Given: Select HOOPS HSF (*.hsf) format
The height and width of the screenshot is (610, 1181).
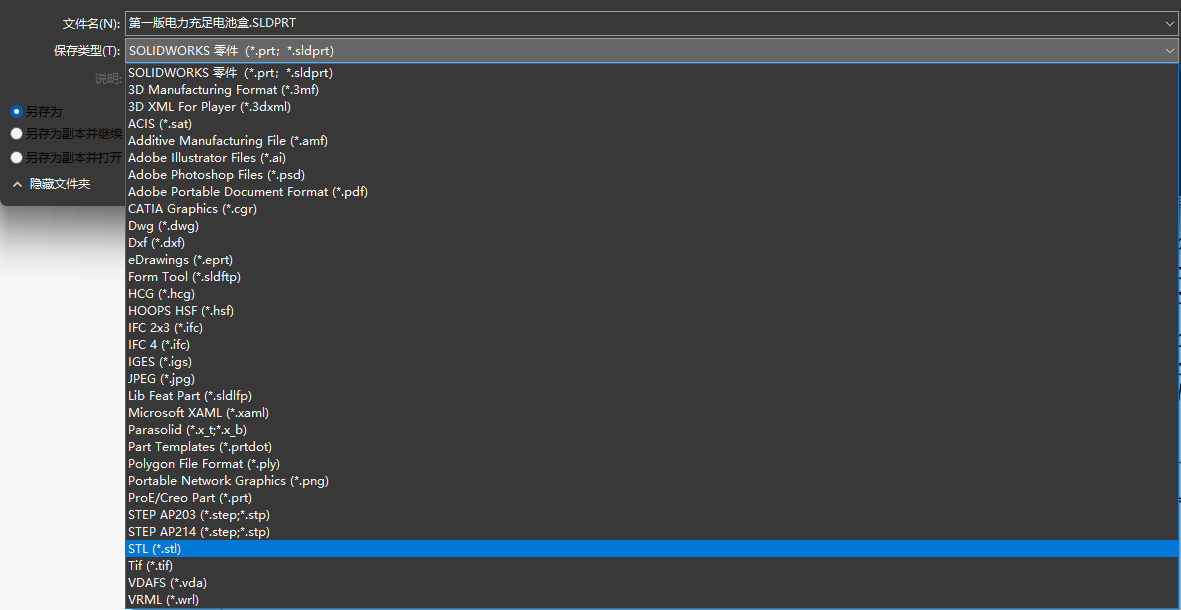Looking at the screenshot, I should coord(652,310).
